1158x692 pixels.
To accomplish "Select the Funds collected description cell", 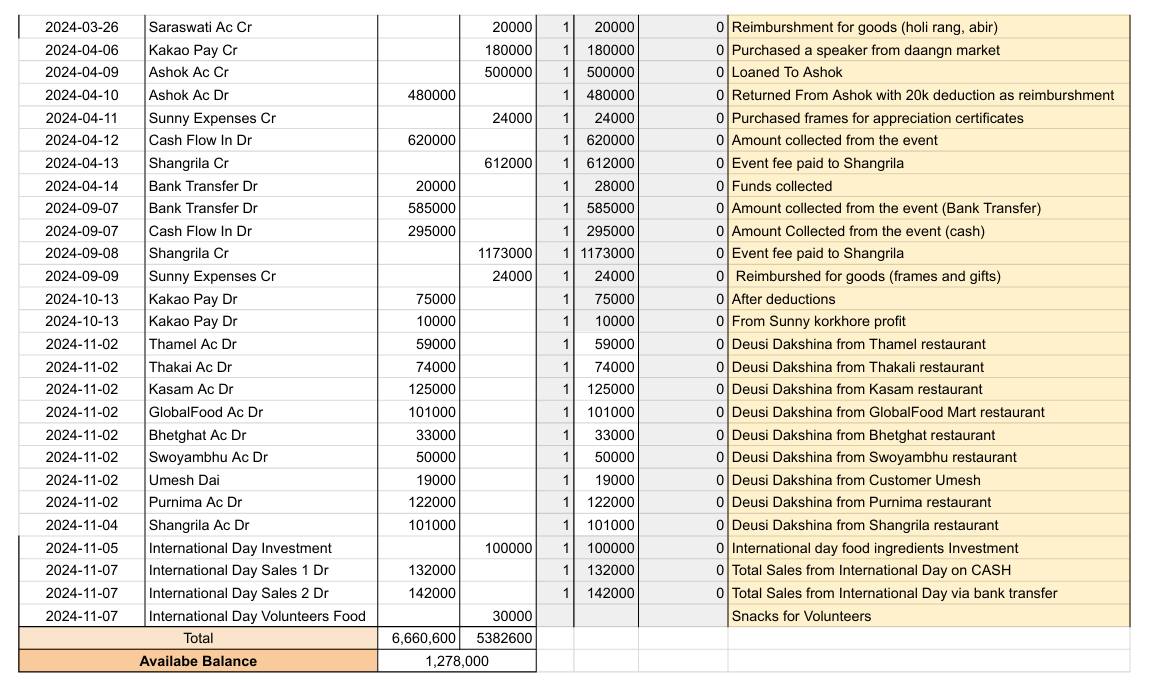I will [768, 185].
